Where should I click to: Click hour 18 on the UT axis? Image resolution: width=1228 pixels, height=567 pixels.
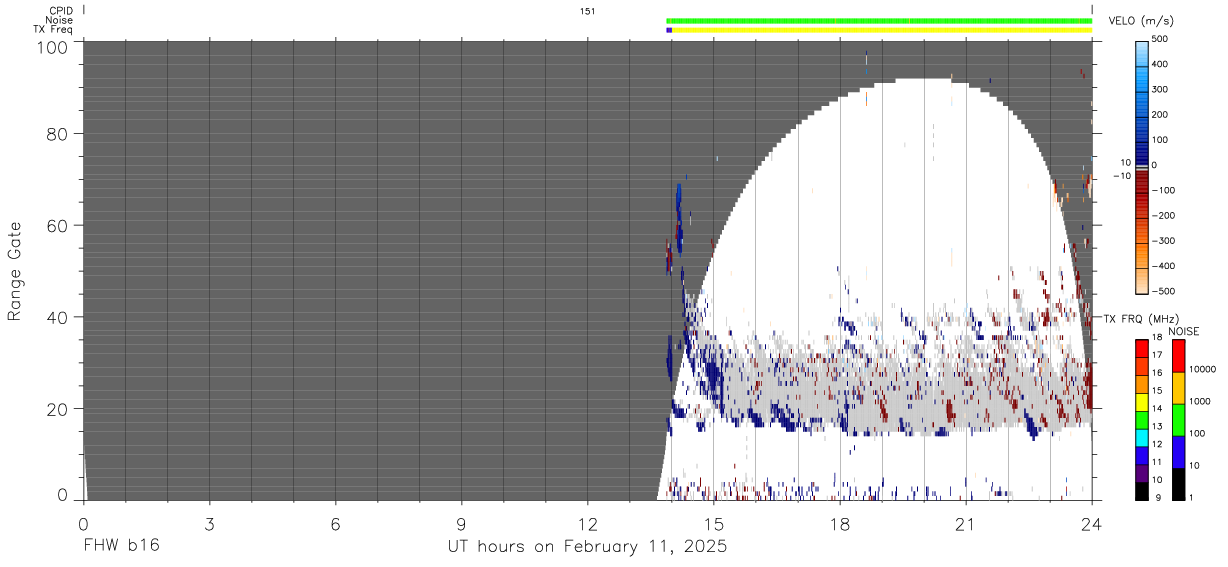coord(839,523)
